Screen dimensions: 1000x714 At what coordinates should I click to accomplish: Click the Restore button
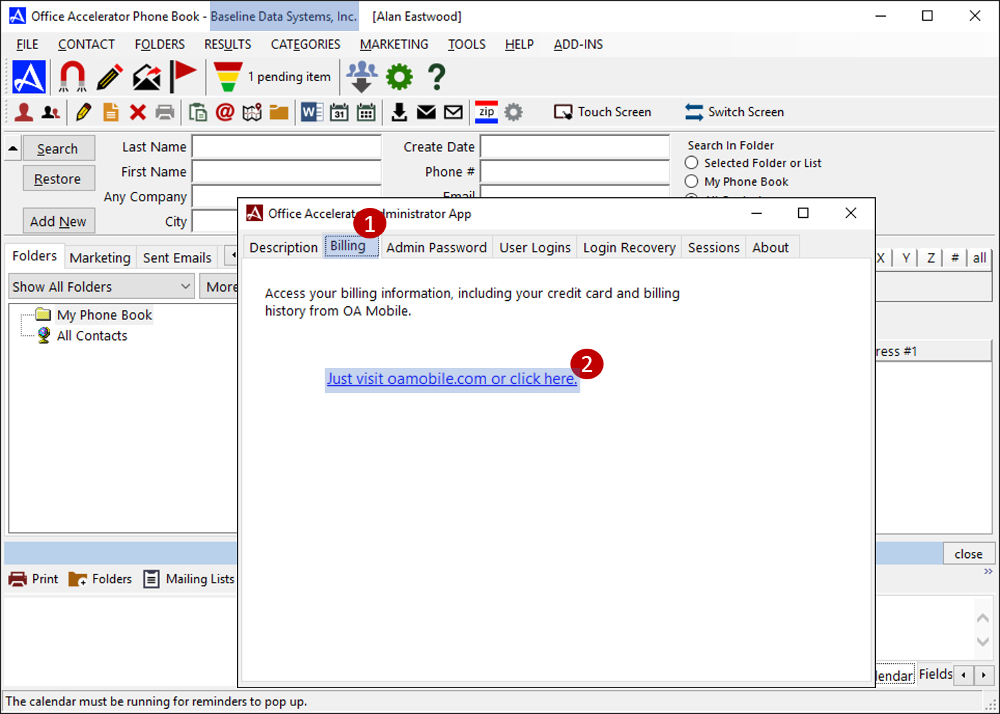tap(58, 178)
